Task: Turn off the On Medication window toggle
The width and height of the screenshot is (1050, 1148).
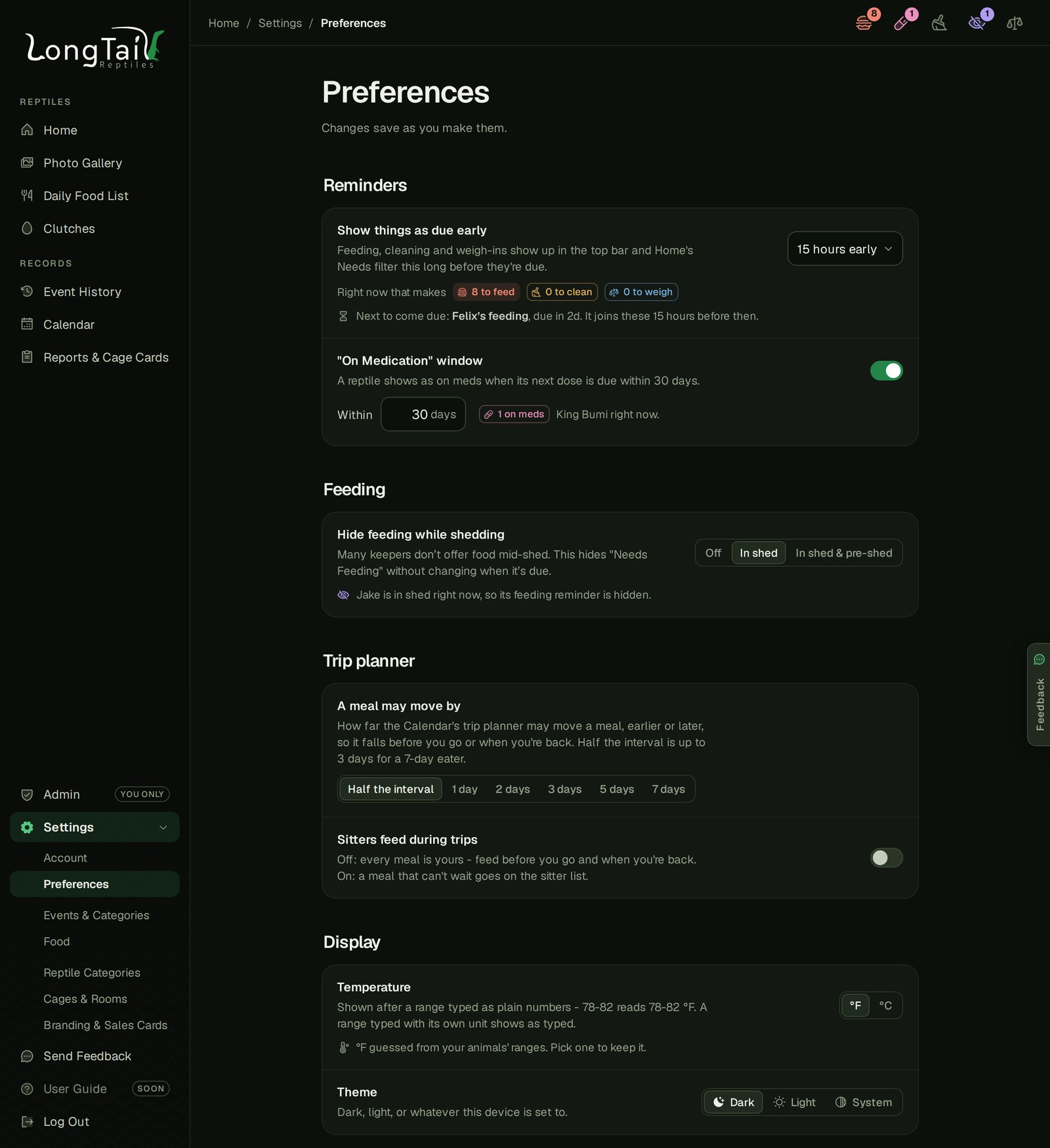Action: point(886,371)
